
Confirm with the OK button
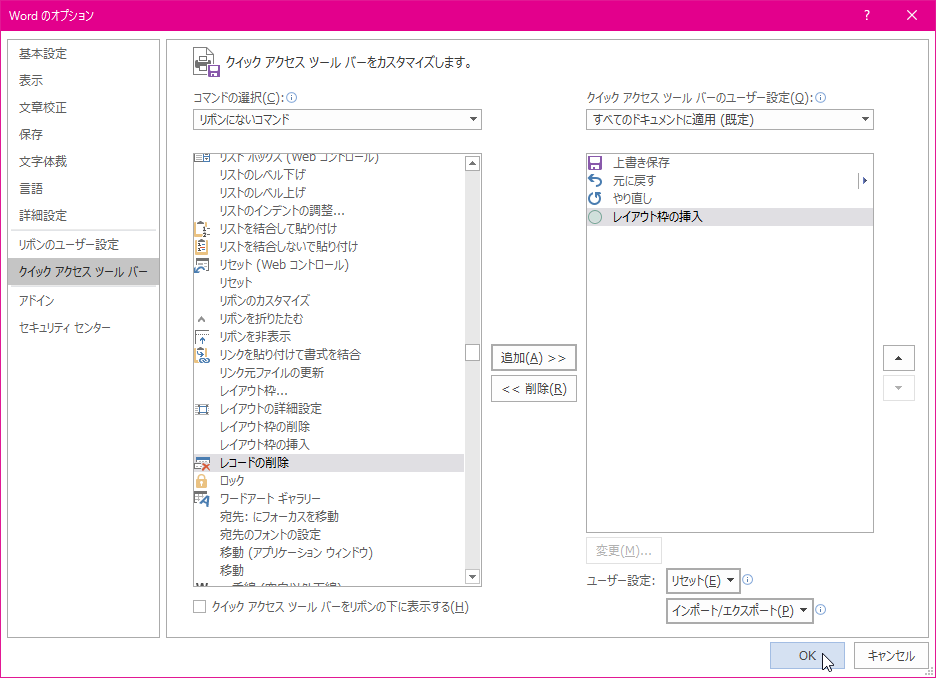(807, 655)
